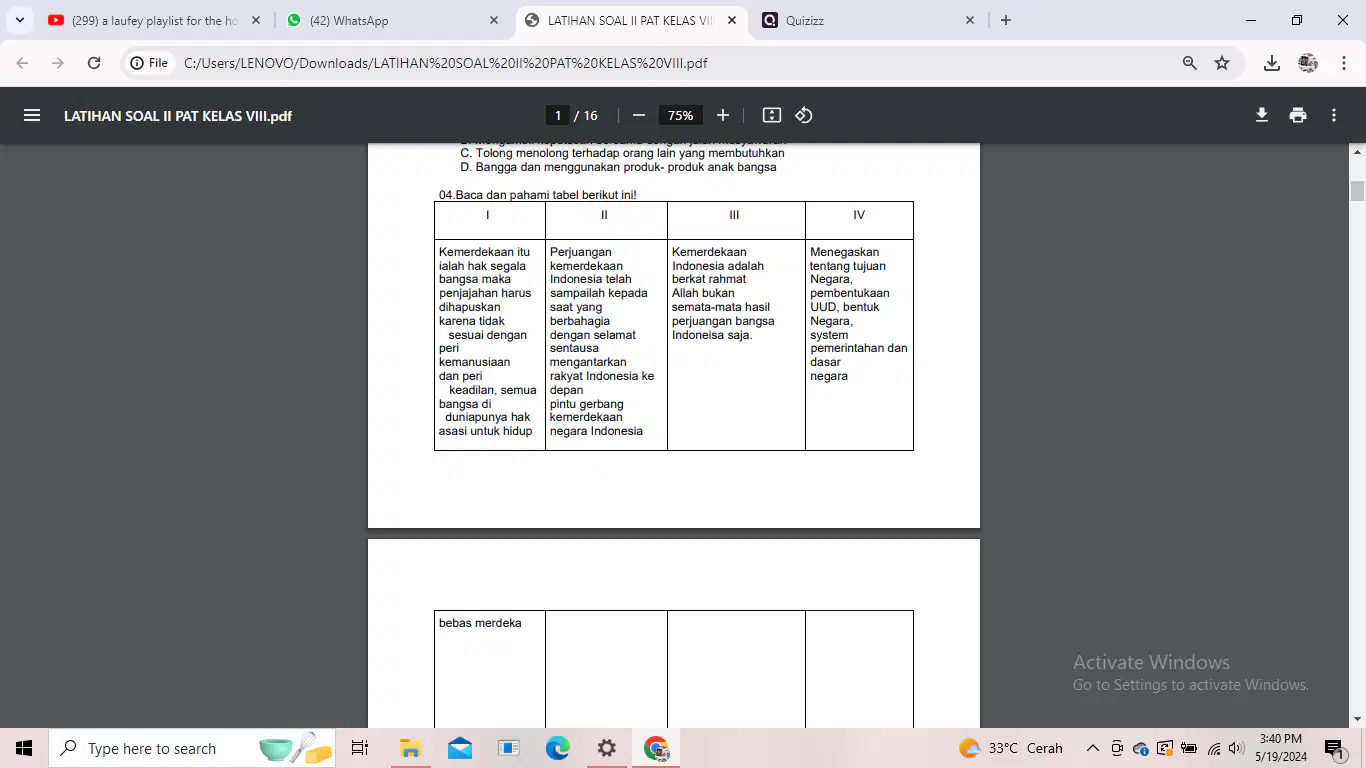1366x768 pixels.
Task: Switch to the laufey playlist YouTube tab
Action: 154,20
